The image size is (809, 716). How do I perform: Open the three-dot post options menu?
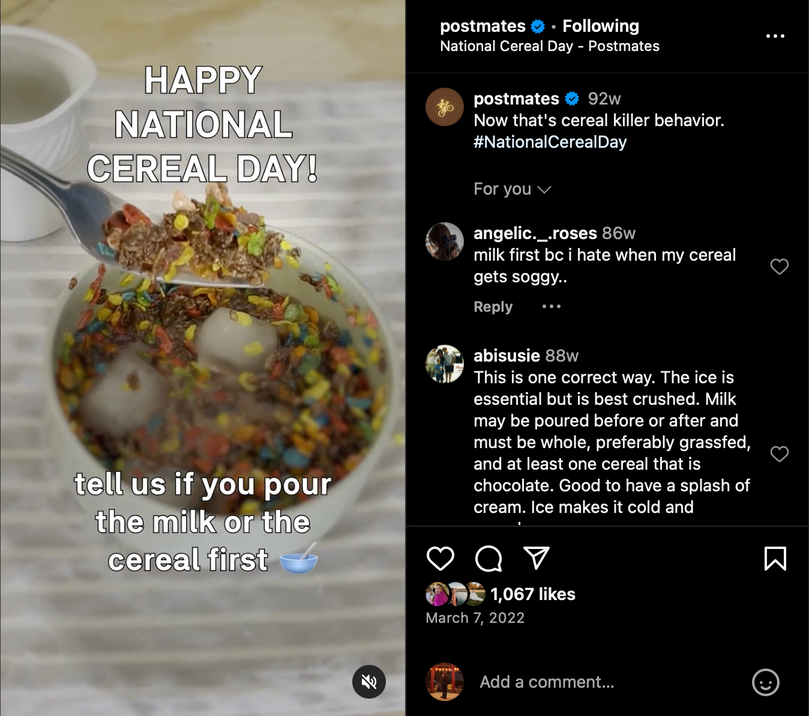tap(775, 36)
